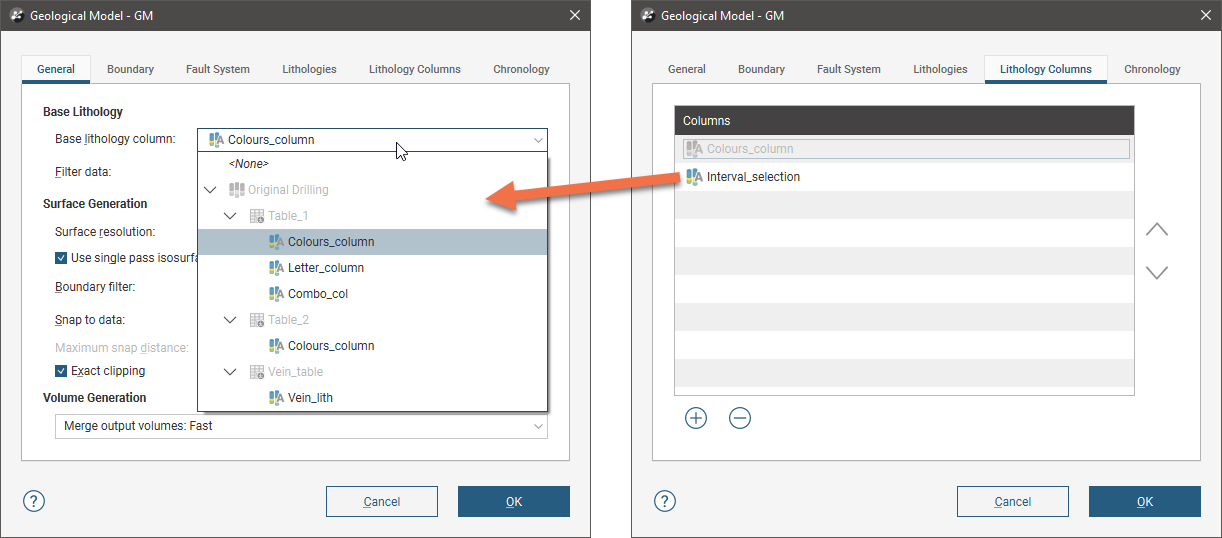Click the remove column minus icon

(x=740, y=418)
